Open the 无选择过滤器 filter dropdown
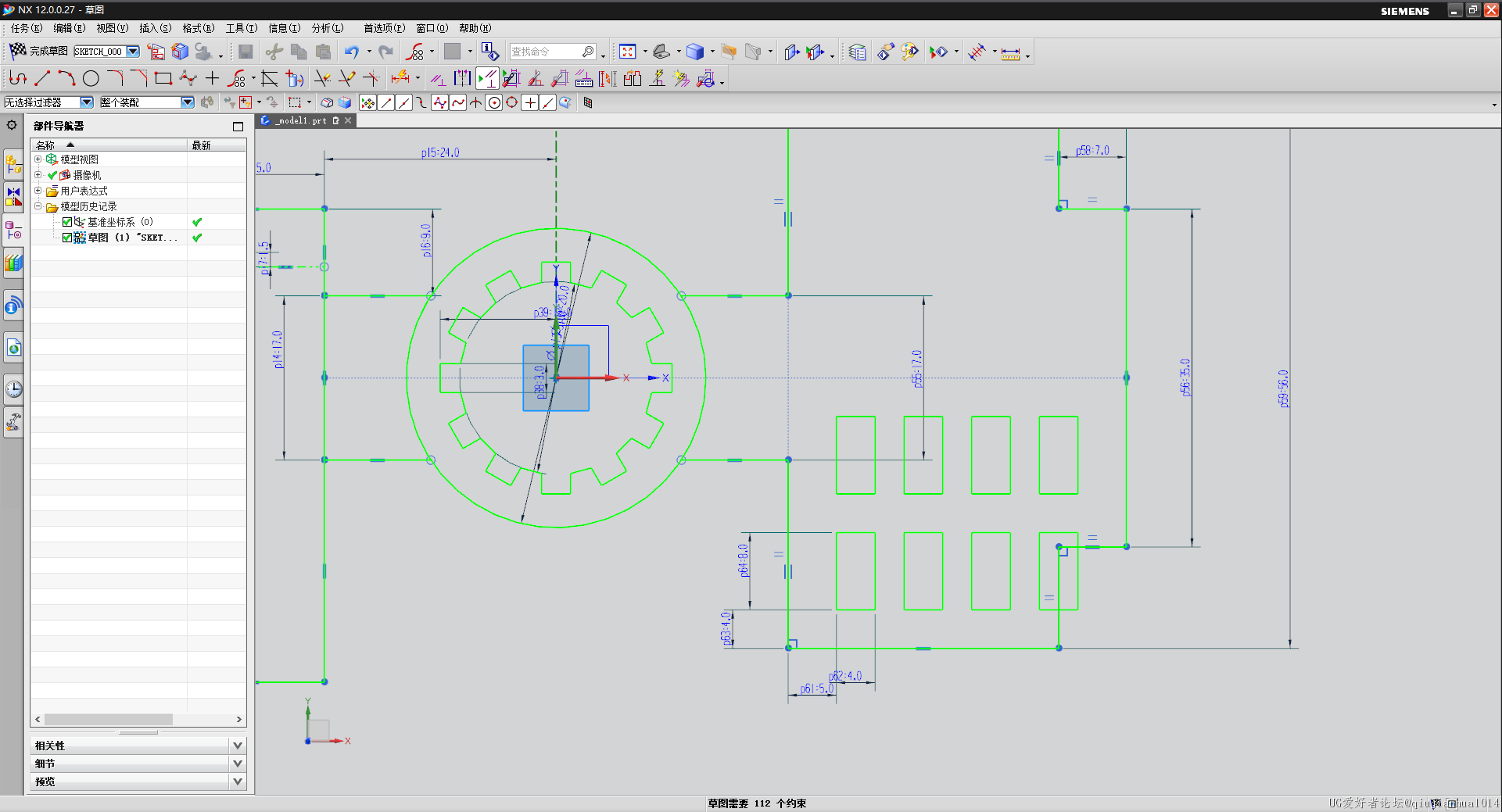Viewport: 1502px width, 812px height. [86, 102]
